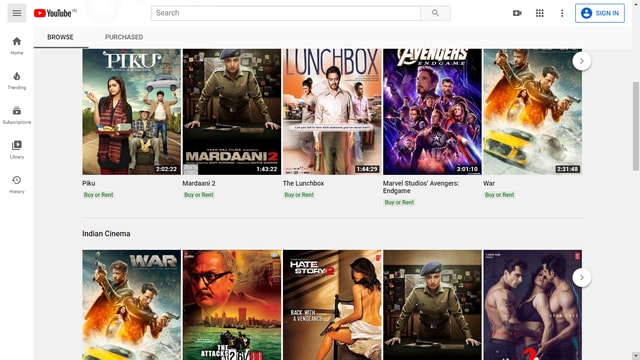Click Buy or Rent under War
The image size is (640, 360).
coord(500,195)
